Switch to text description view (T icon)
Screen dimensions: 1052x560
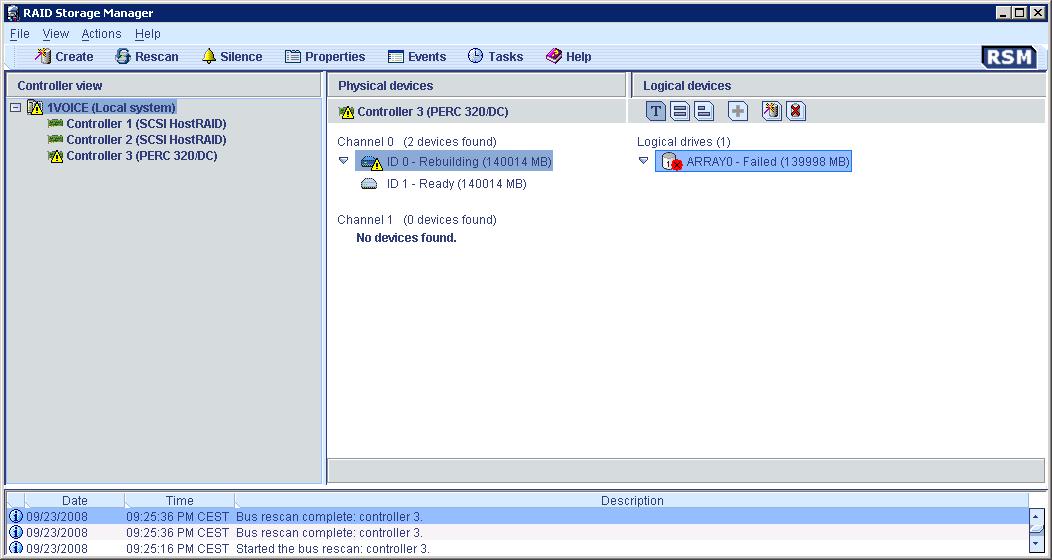(x=655, y=111)
